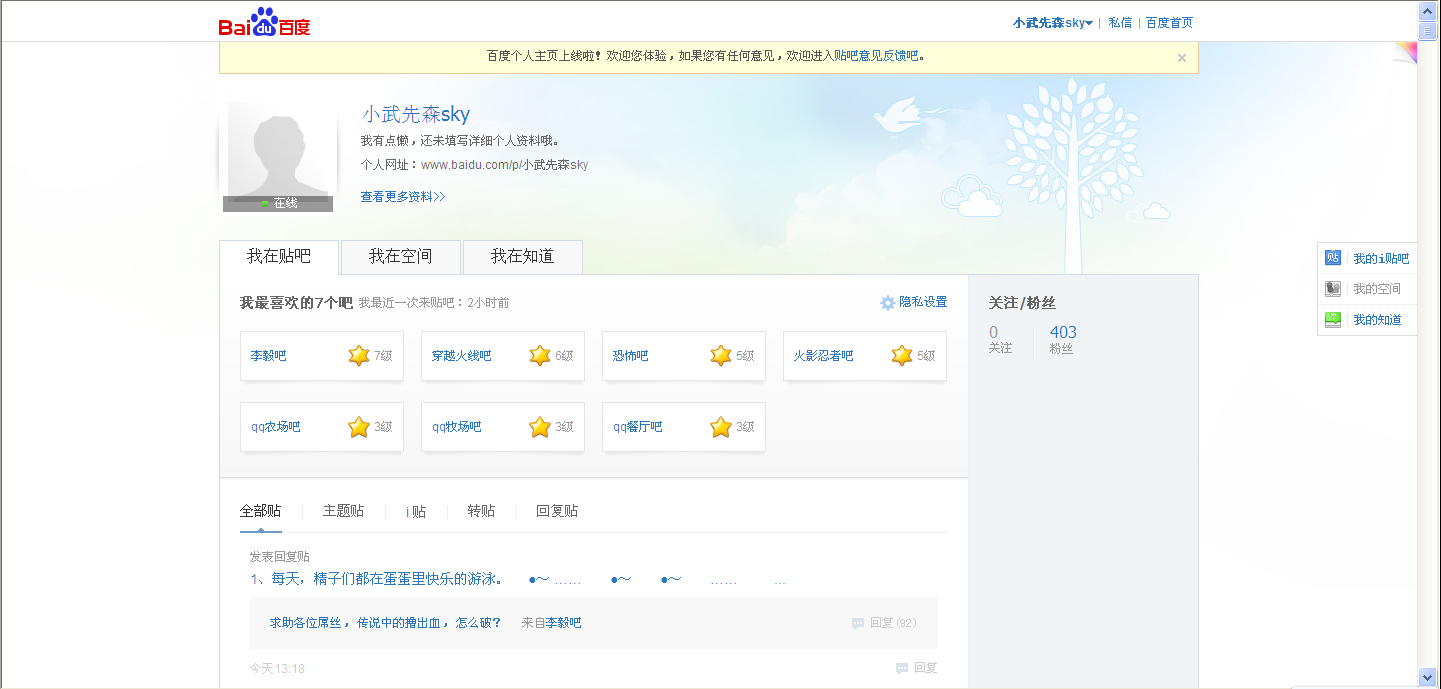Screen dimensions: 1441x689
Task: Click the star icon beside qq牧场吧
Action: (x=540, y=427)
